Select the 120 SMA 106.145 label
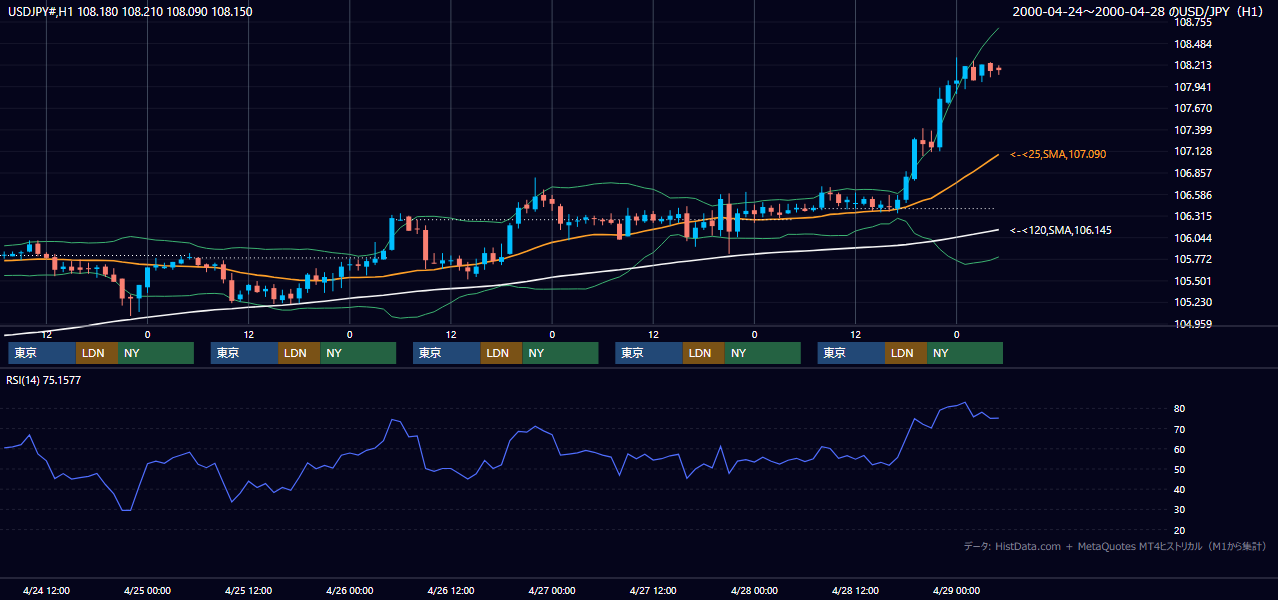1278x600 pixels. (1060, 230)
